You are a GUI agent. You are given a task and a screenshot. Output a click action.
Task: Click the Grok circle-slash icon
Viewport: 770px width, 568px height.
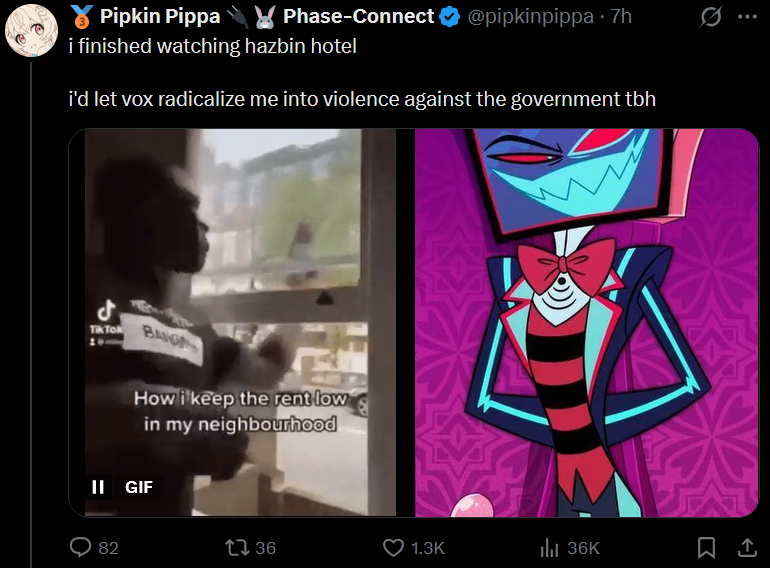711,17
